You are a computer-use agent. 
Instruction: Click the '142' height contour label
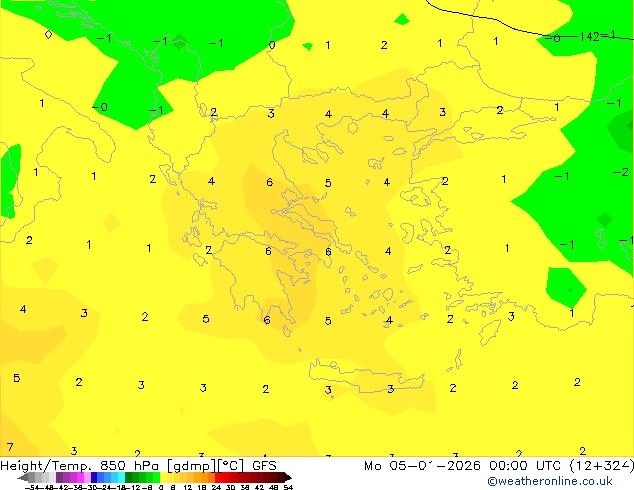click(x=589, y=37)
